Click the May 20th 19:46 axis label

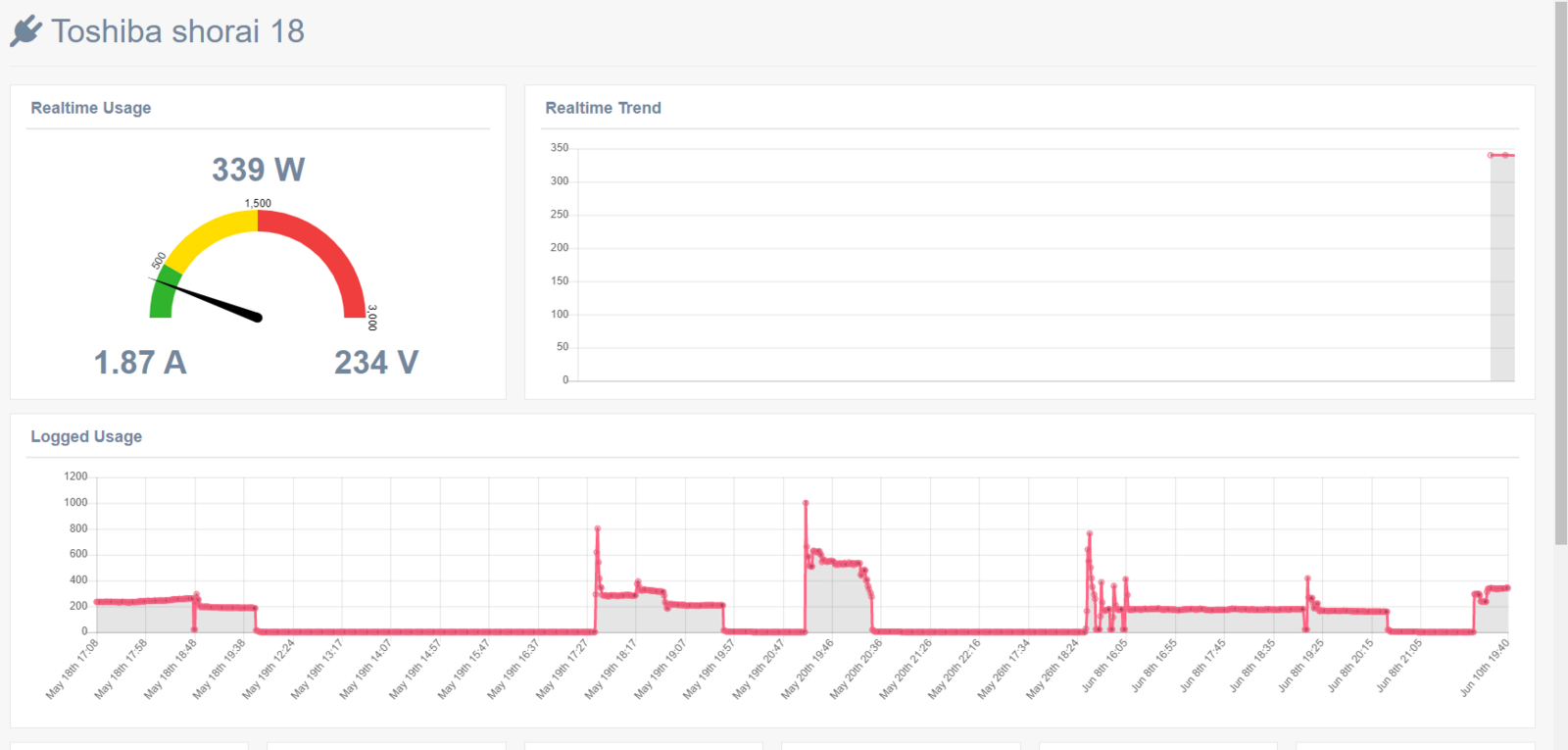(808, 669)
